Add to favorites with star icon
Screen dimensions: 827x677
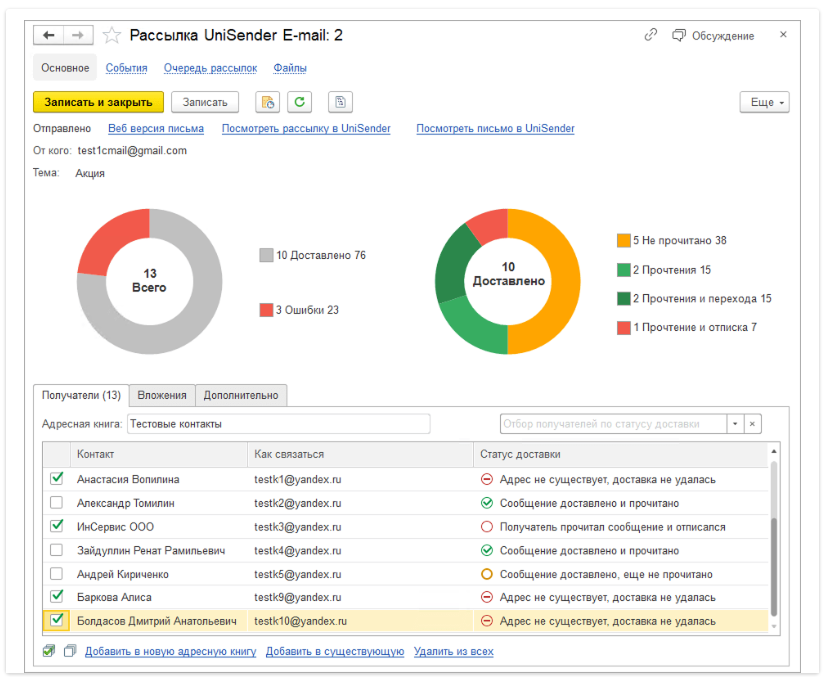pyautogui.click(x=111, y=35)
